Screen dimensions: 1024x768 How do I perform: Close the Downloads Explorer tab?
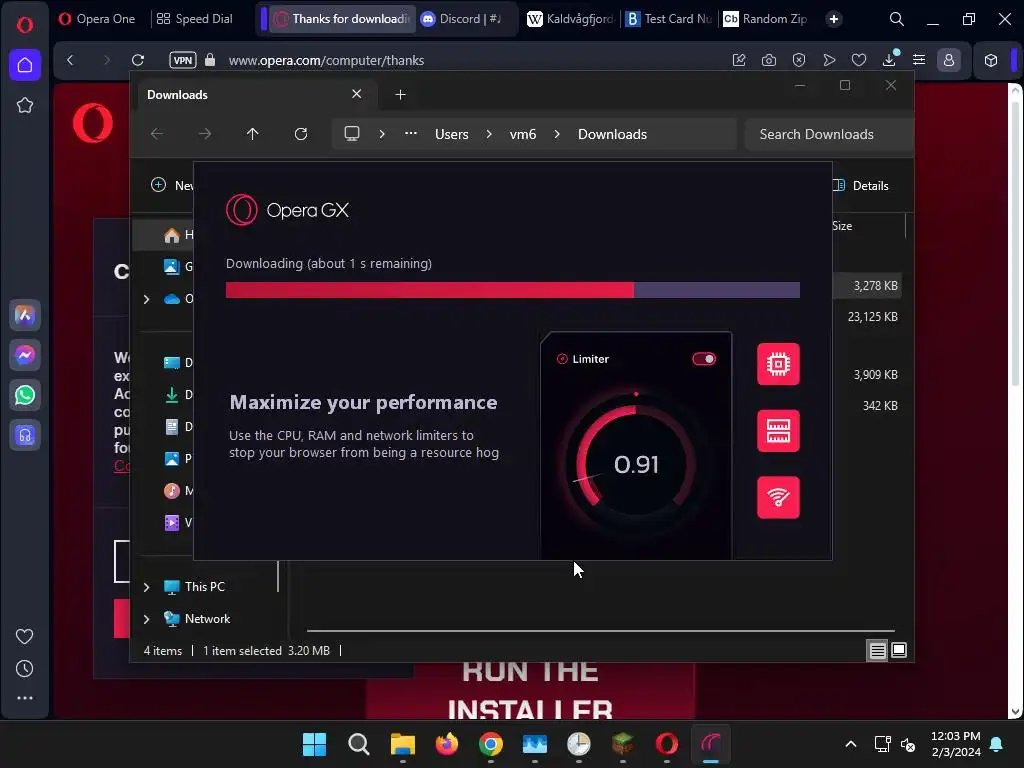[x=357, y=94]
